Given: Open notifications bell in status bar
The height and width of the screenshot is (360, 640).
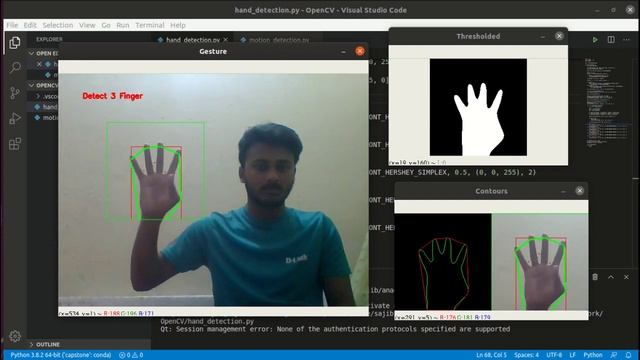Looking at the screenshot, I should (629, 355).
